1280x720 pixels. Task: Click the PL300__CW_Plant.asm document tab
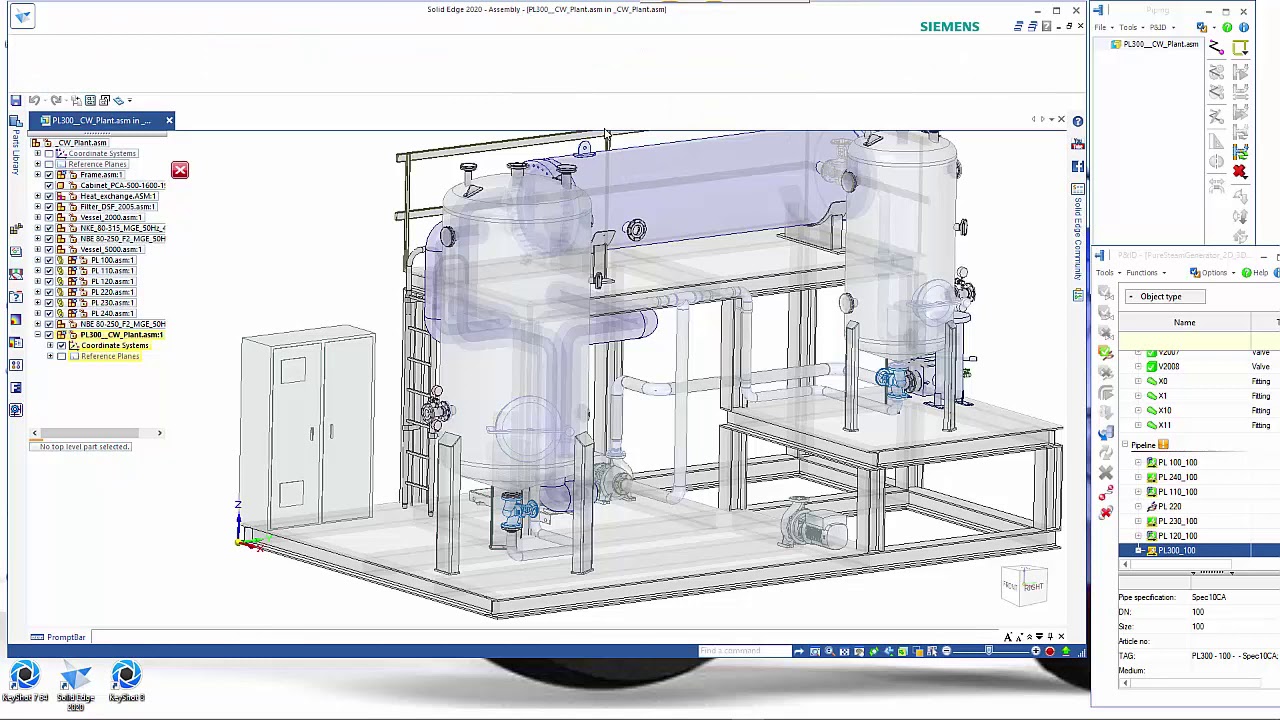(x=100, y=121)
